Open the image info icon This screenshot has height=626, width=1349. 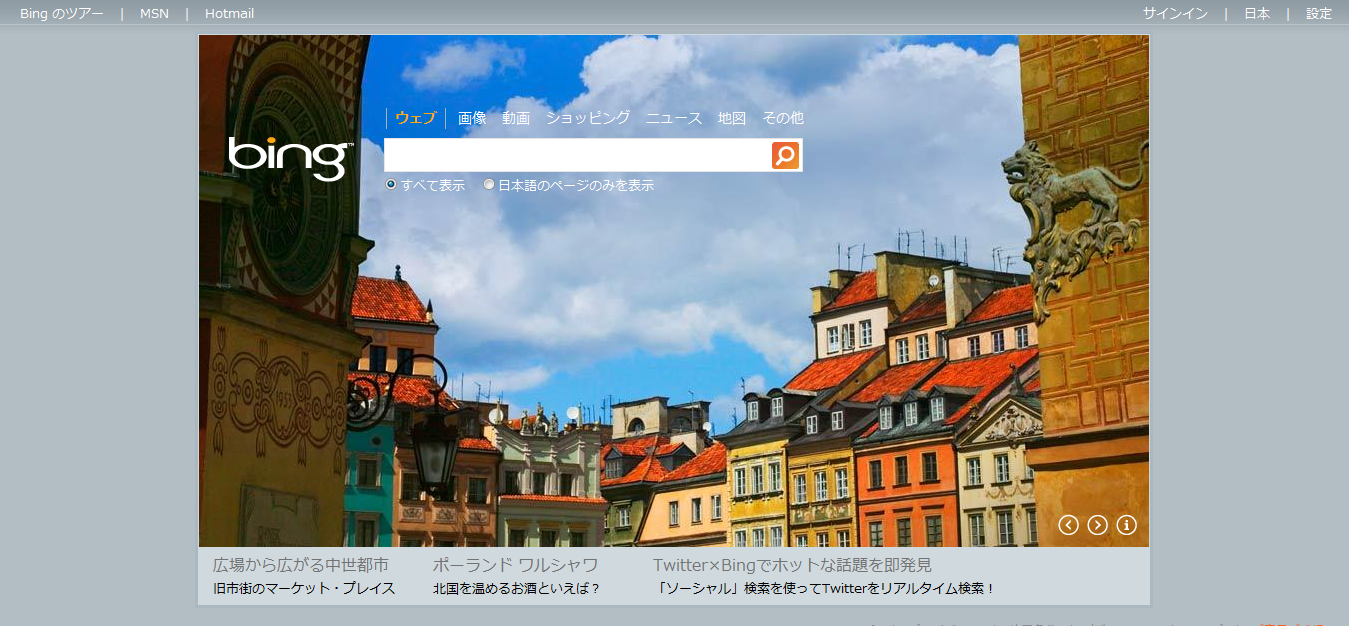[x=1126, y=525]
